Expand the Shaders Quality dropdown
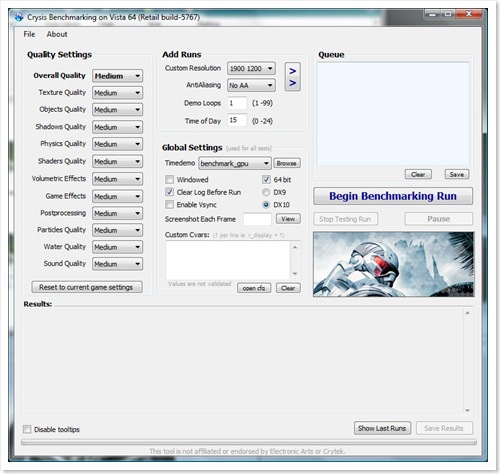 [117, 161]
